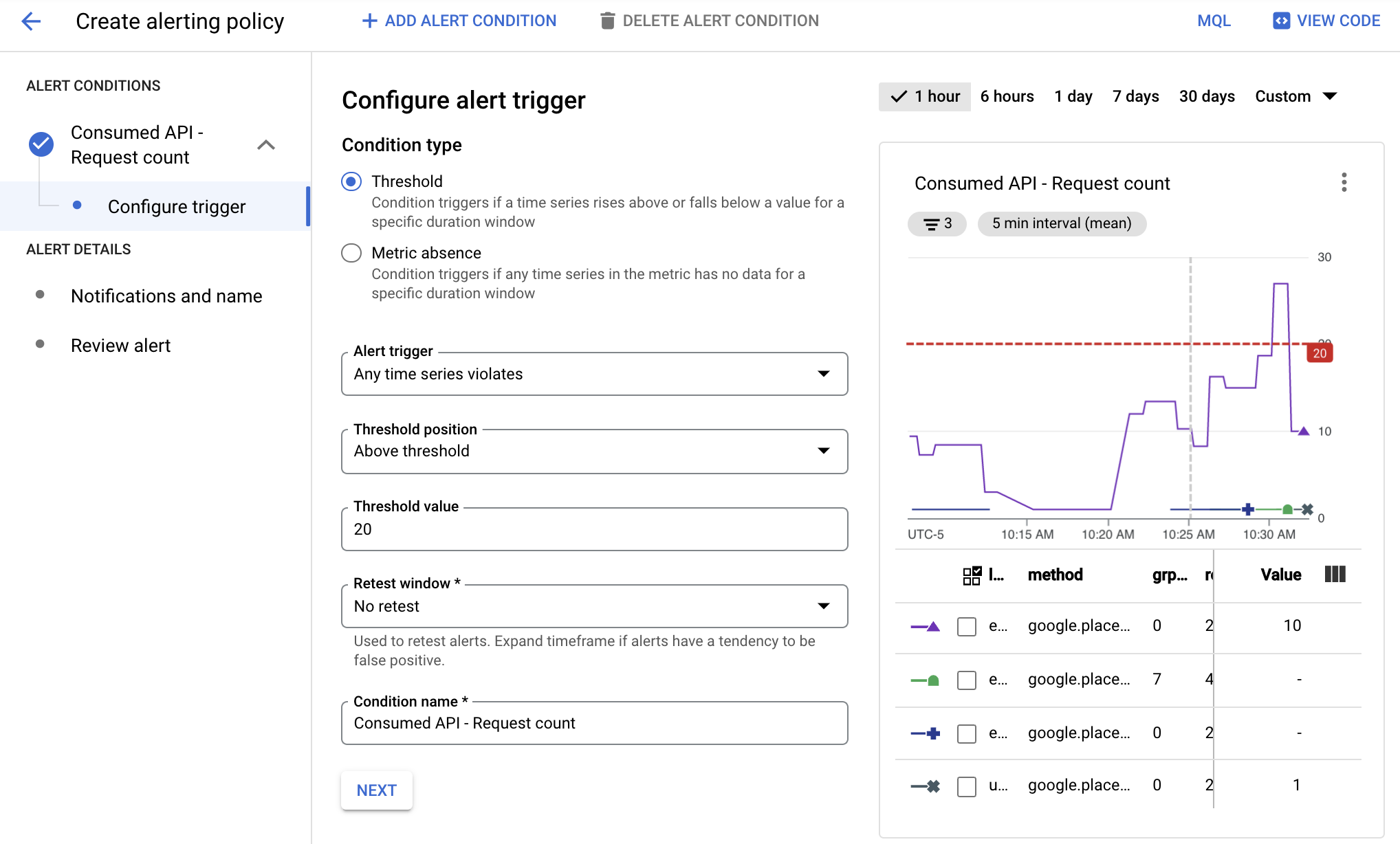Expand the Retest window dropdown

coord(593,606)
